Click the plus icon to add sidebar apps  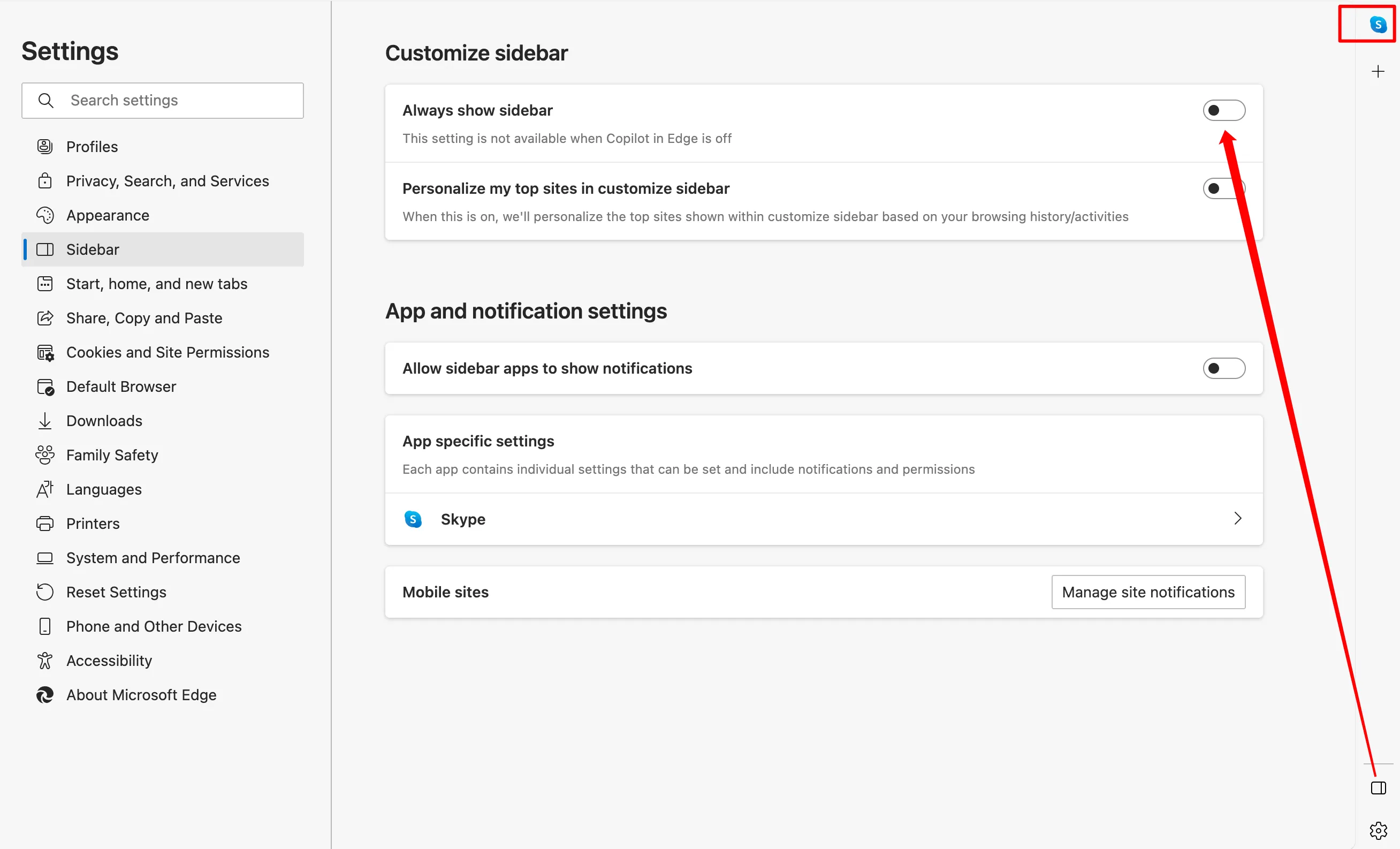click(1378, 71)
